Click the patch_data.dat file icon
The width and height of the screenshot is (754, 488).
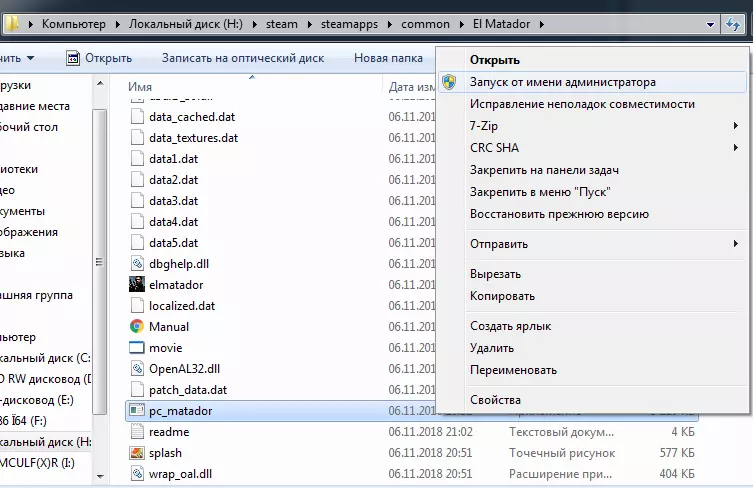(137, 390)
